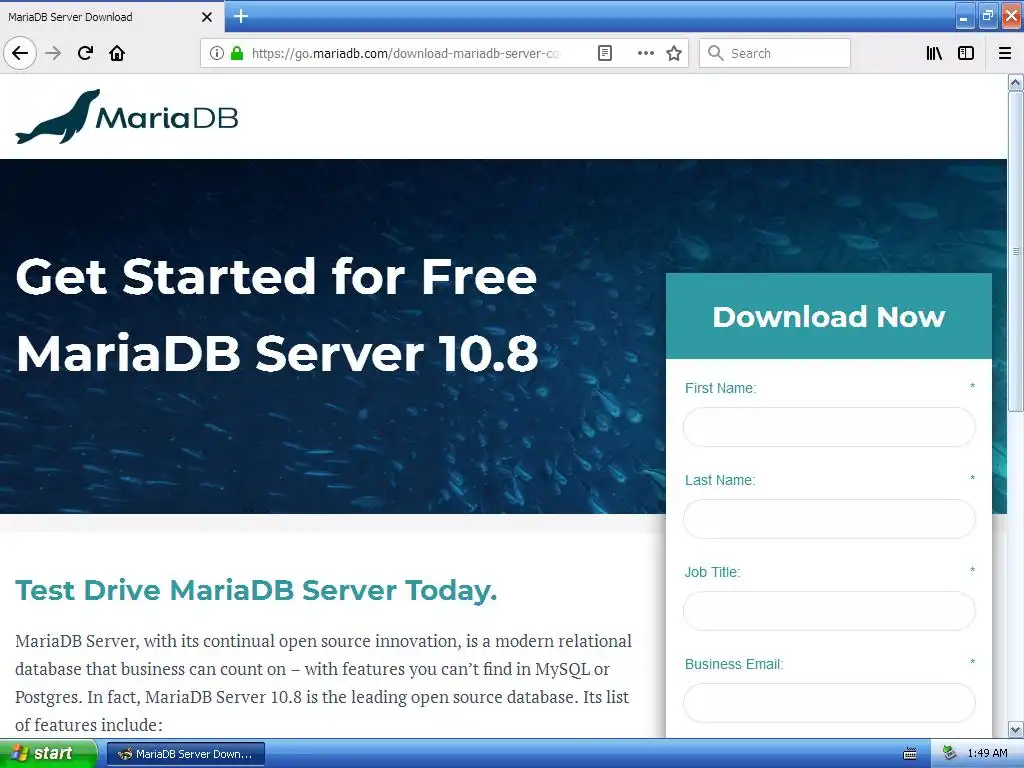Viewport: 1024px width, 768px height.
Task: Click 'Get Started for Free' headline
Action: 276,276
